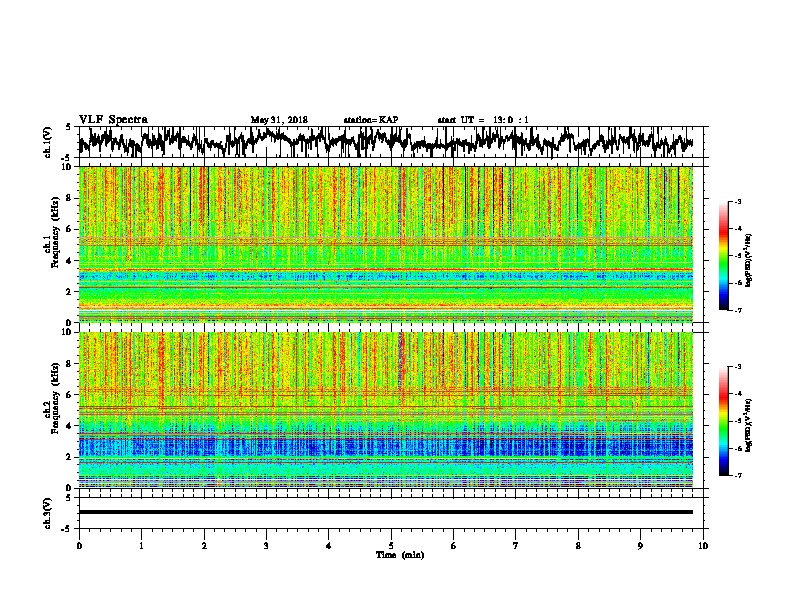Screen dimensions: 792x612
Task: Click the time axis tick label "9"
Action: 640,546
